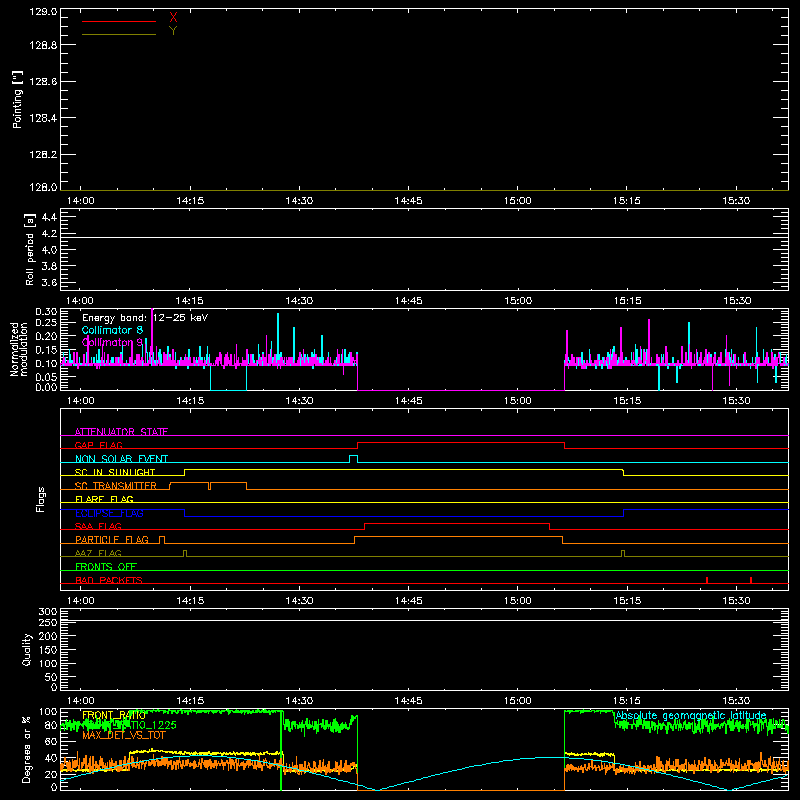
Task: Select the olive Y legend label
Action: (173, 31)
